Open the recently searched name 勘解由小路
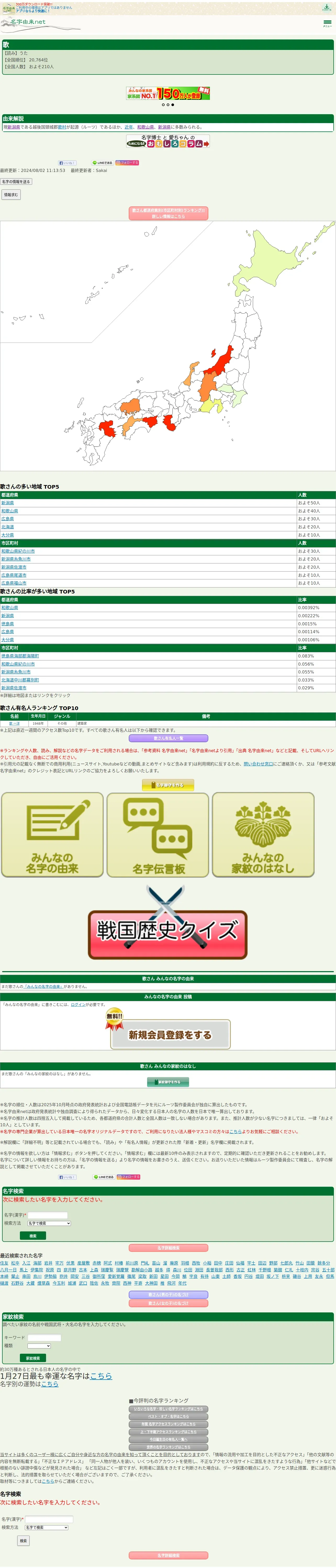Viewport: 336px width, 1568px height. (142, 1270)
